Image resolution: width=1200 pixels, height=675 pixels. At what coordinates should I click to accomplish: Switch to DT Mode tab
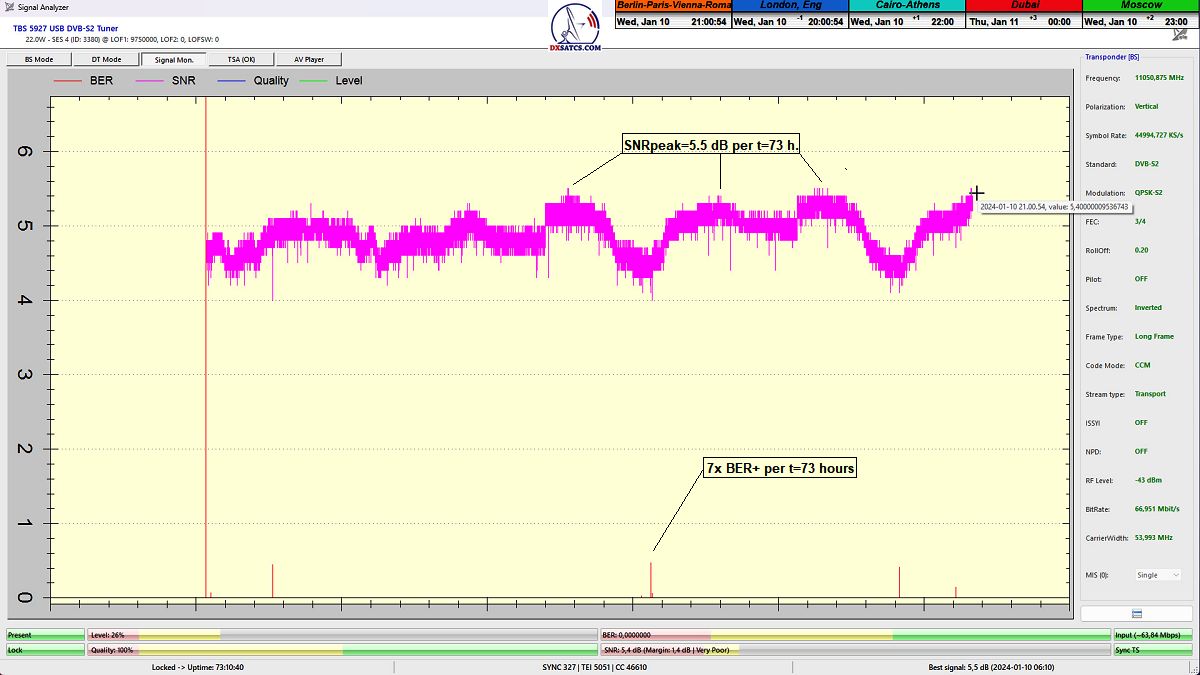point(106,59)
